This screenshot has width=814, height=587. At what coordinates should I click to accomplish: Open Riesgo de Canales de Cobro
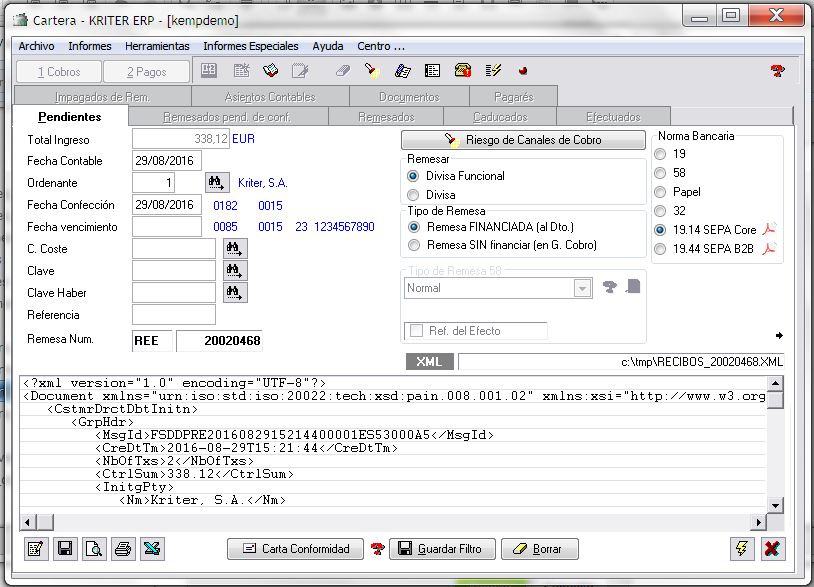523,140
